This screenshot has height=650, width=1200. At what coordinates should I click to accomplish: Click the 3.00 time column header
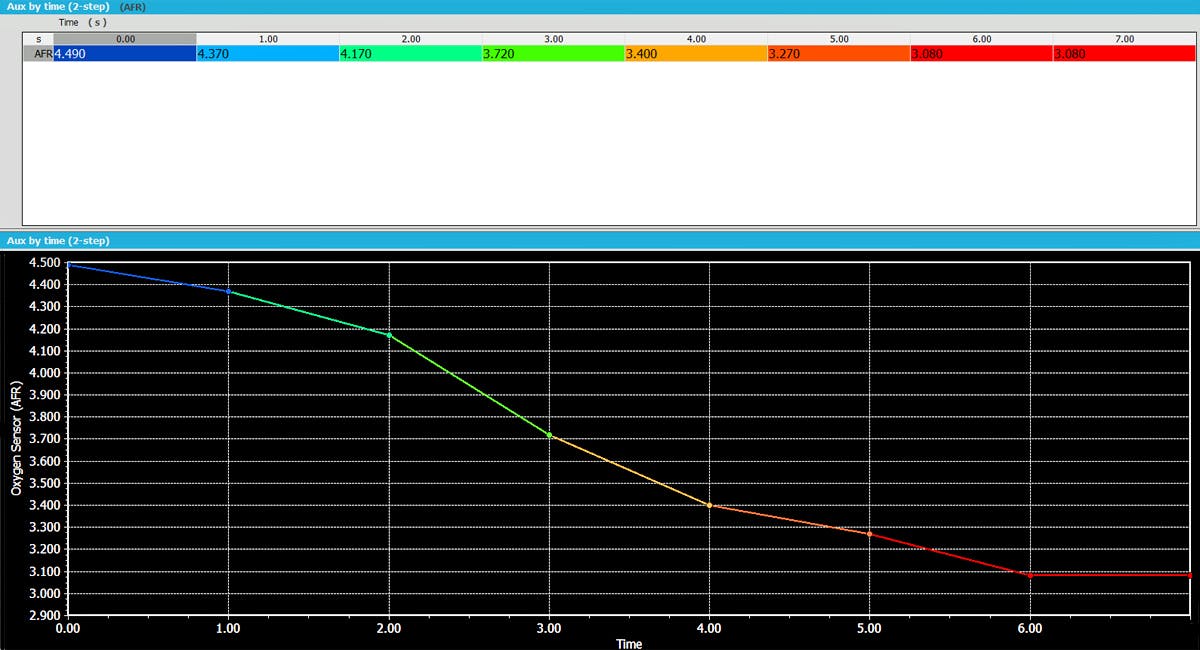553,38
